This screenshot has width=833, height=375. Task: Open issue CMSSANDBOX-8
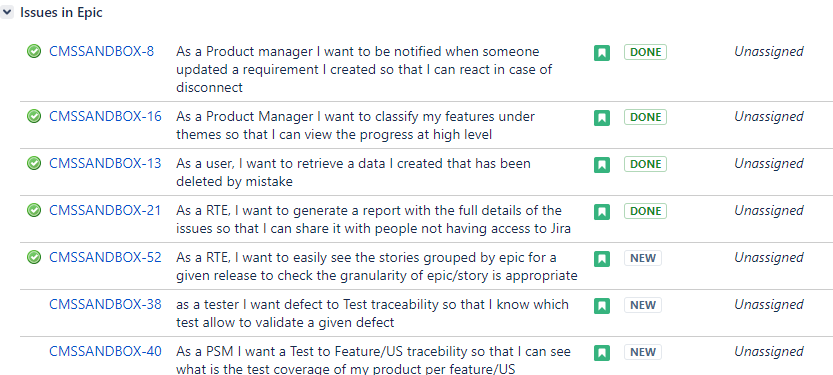point(101,52)
